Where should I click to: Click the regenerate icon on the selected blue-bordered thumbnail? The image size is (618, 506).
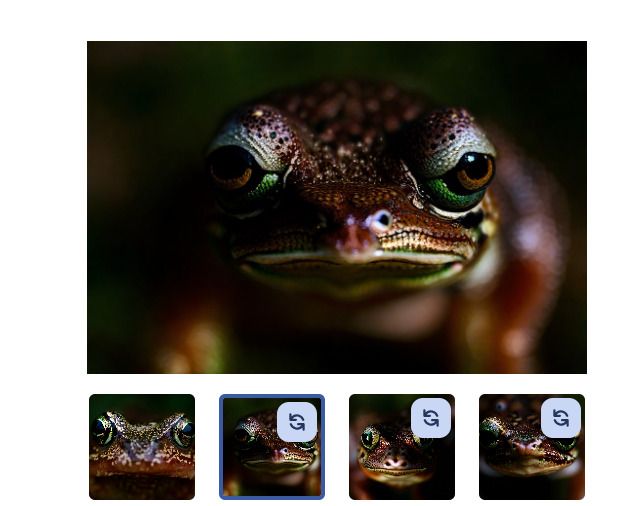point(297,422)
